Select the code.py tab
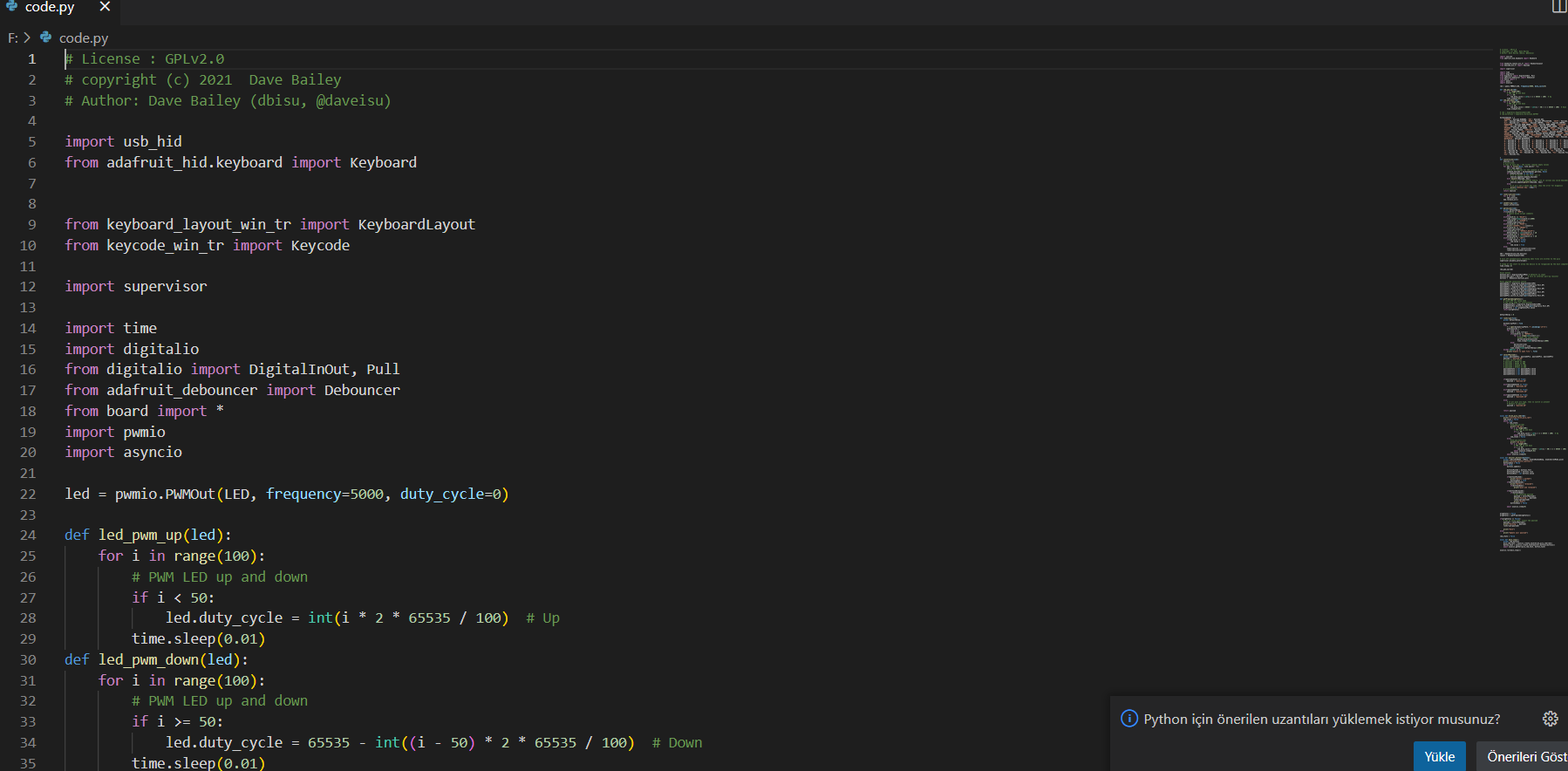Viewport: 1568px width, 771px height. tap(50, 7)
